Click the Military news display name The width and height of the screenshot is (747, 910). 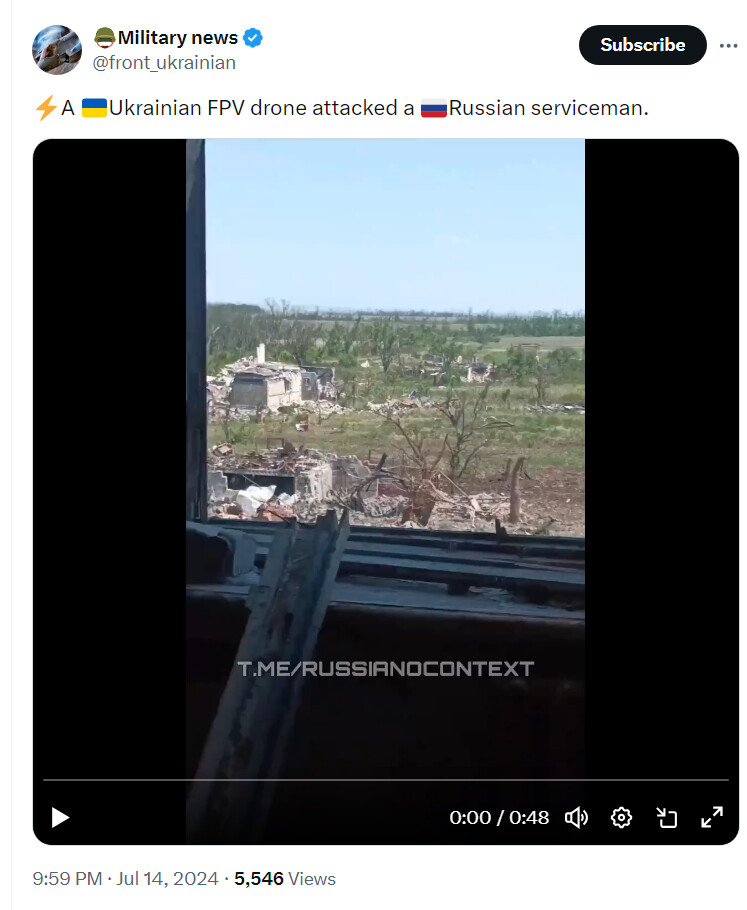point(178,38)
